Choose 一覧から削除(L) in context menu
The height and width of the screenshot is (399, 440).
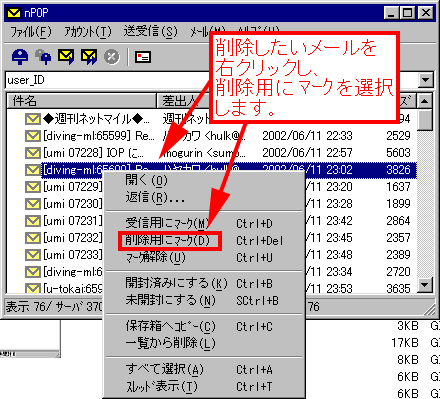pos(204,343)
